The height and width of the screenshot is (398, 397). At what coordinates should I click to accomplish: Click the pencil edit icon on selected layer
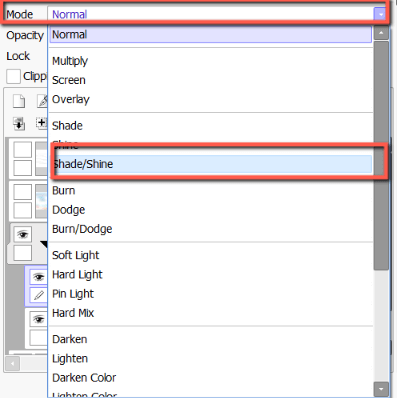(x=39, y=295)
